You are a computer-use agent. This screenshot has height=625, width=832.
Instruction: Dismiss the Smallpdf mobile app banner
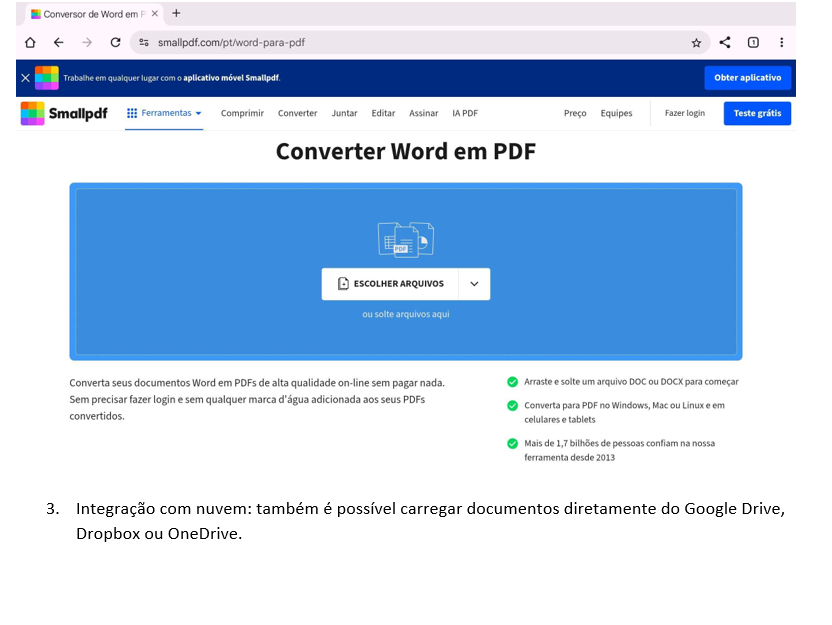(x=26, y=78)
